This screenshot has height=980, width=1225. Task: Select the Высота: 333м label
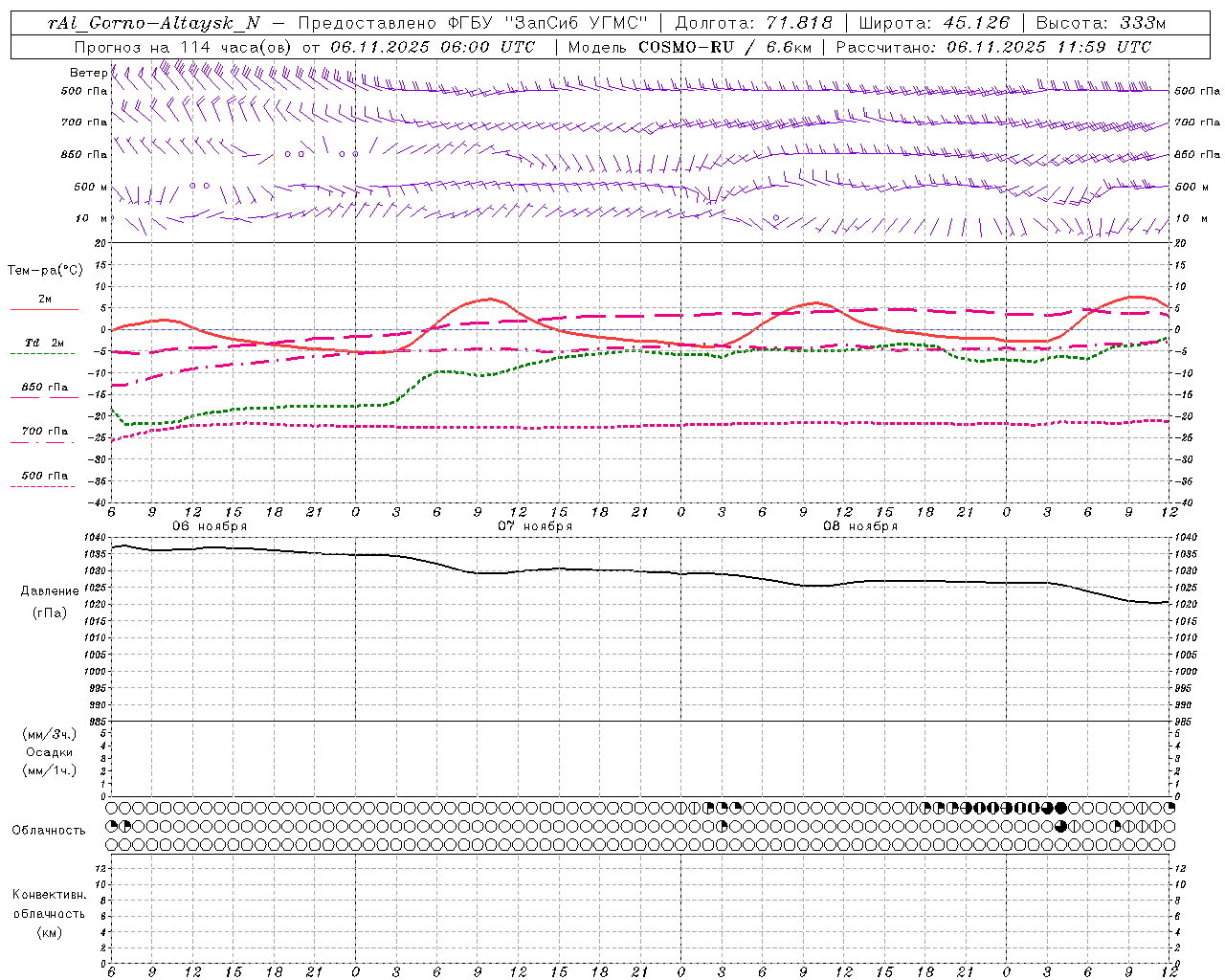1101,23
